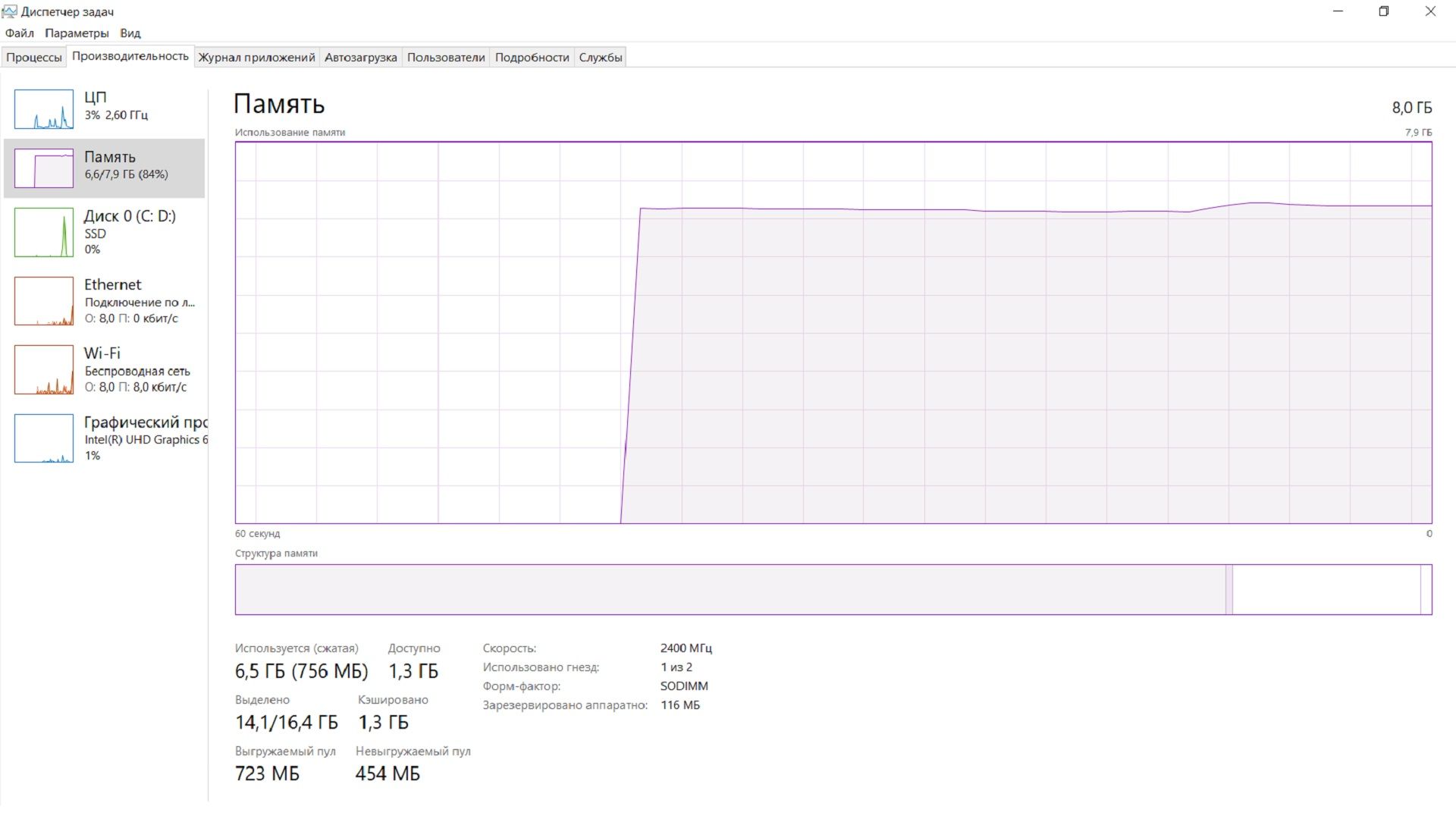Go to the Подробности tab
1456x819 pixels.
point(532,58)
